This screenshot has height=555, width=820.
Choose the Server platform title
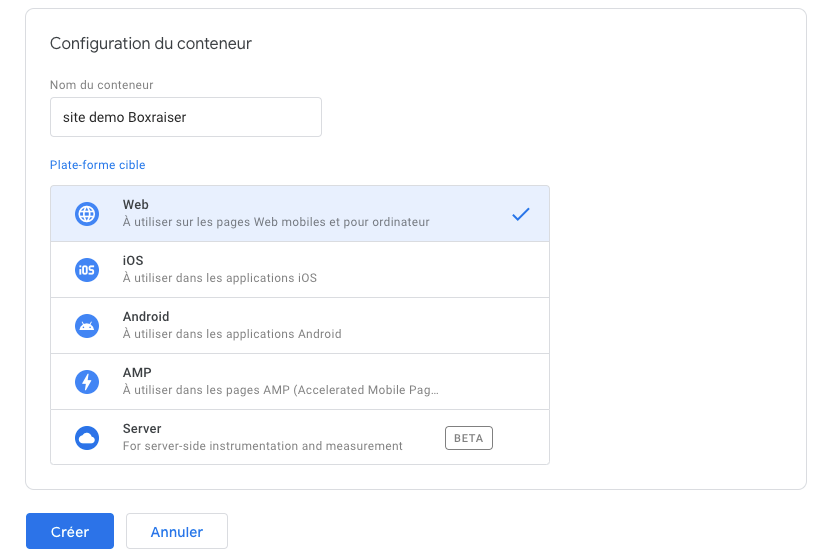(x=142, y=429)
